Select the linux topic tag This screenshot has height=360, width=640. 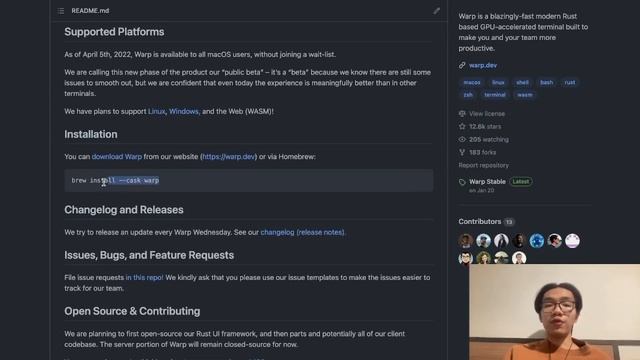tap(498, 82)
